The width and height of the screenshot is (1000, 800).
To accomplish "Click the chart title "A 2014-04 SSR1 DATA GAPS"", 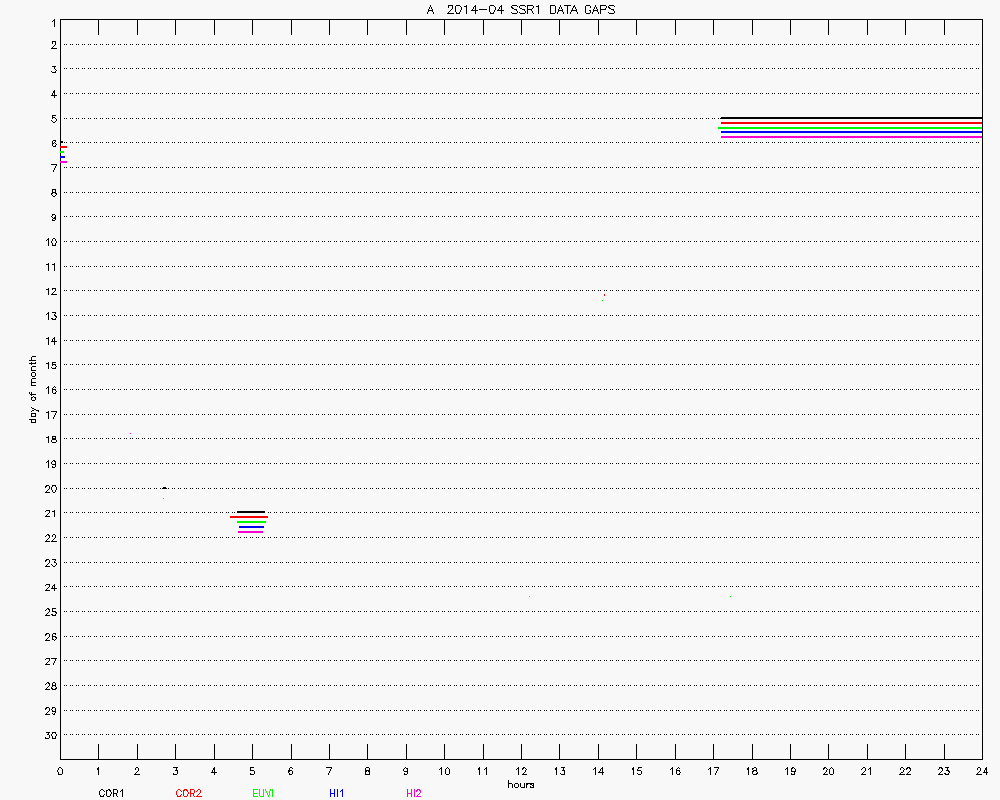I will click(x=521, y=9).
